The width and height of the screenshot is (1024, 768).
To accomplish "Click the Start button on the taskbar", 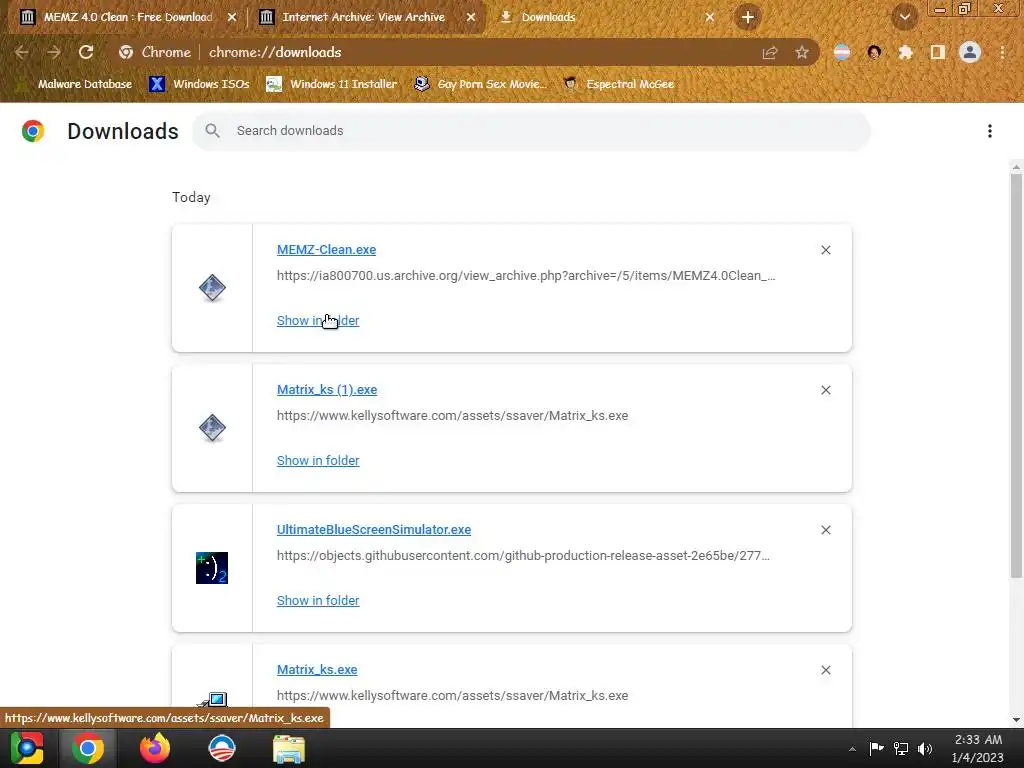I will (27, 748).
